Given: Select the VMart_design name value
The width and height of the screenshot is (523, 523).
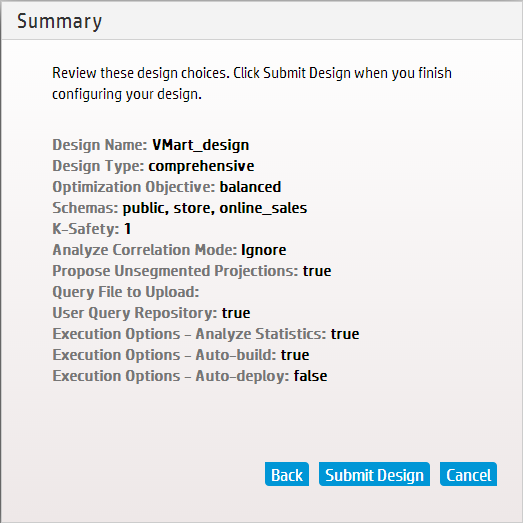Looking at the screenshot, I should point(200,145).
